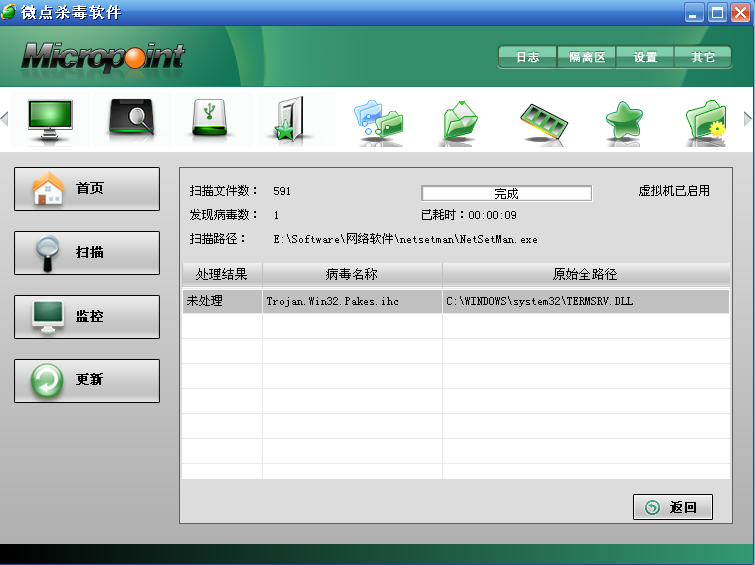The width and height of the screenshot is (755, 565).
Task: Select the 未处理 result cell
Action: pyautogui.click(x=222, y=301)
